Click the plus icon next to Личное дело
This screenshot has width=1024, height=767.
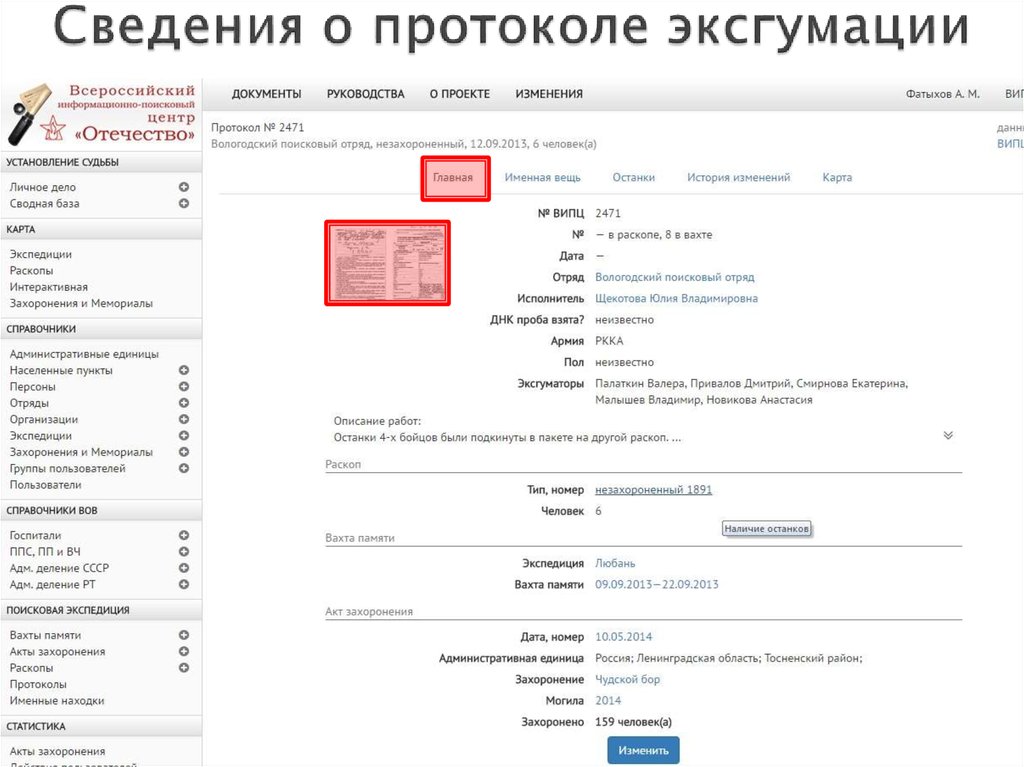(x=184, y=185)
